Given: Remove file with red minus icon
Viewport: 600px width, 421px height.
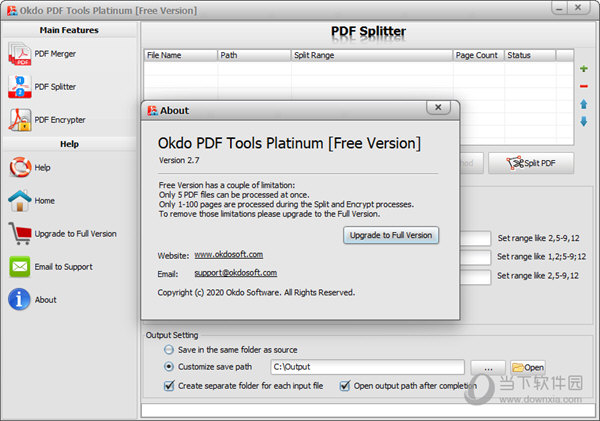Looking at the screenshot, I should (584, 86).
